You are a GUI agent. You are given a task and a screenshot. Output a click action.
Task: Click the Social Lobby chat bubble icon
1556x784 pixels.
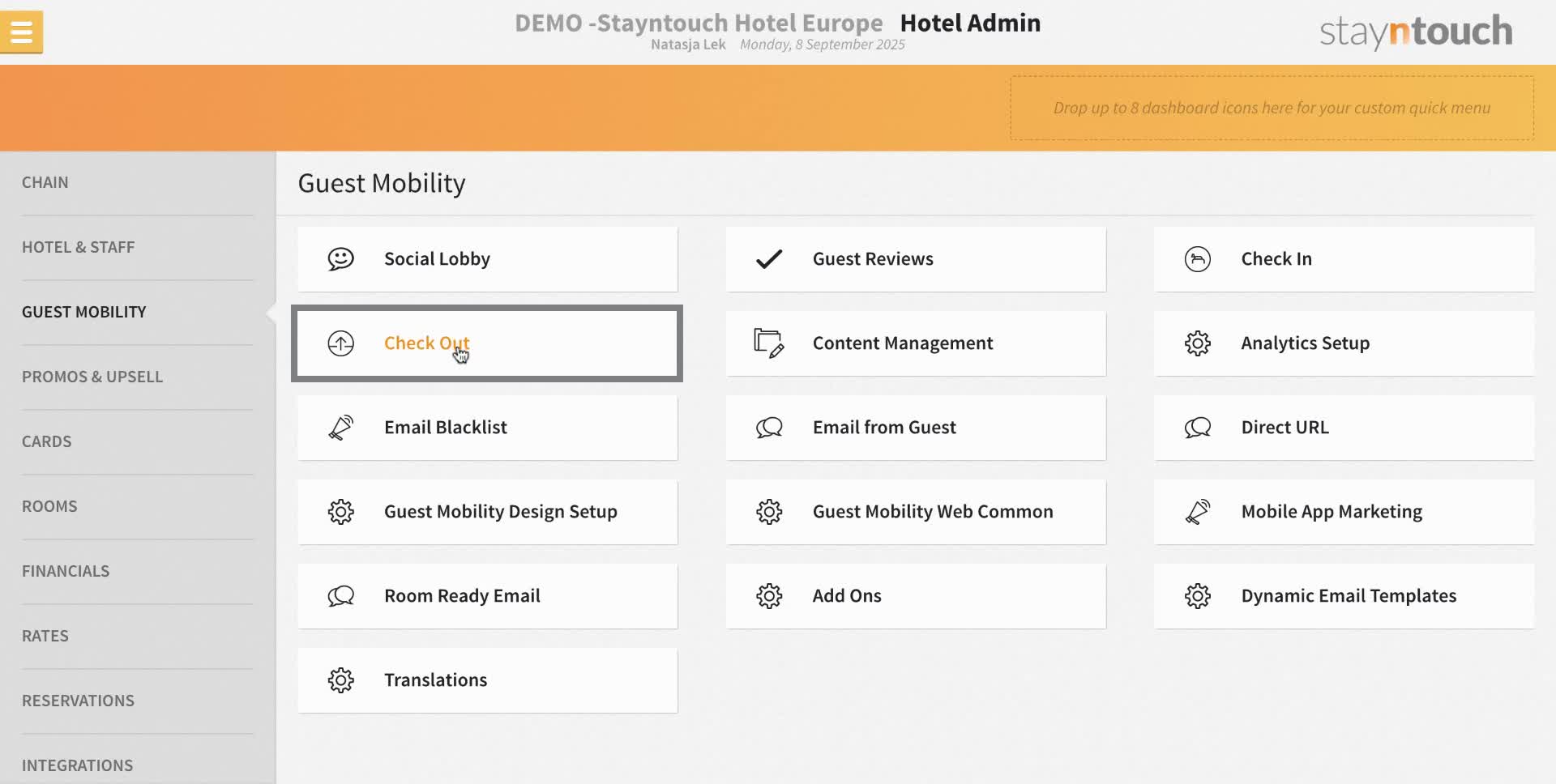[341, 258]
